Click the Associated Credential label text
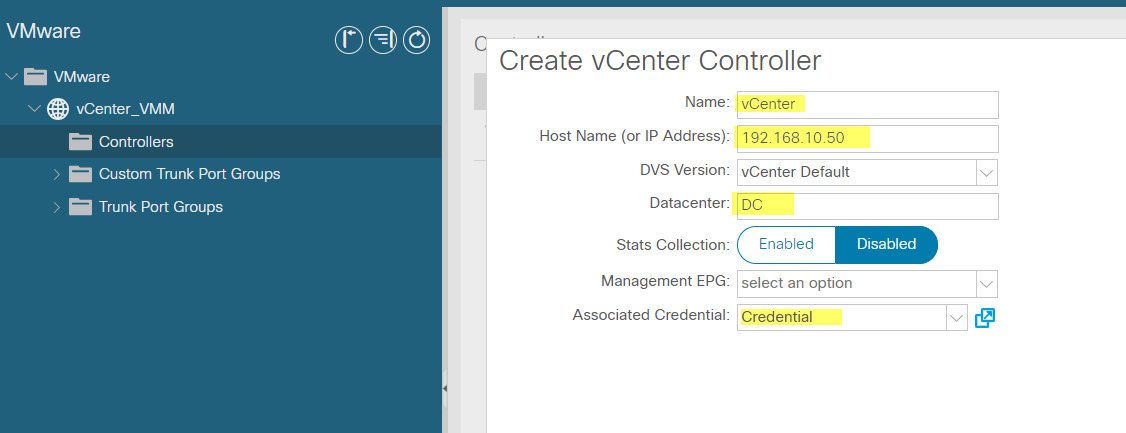Screen dimensions: 1126x433 [651, 315]
